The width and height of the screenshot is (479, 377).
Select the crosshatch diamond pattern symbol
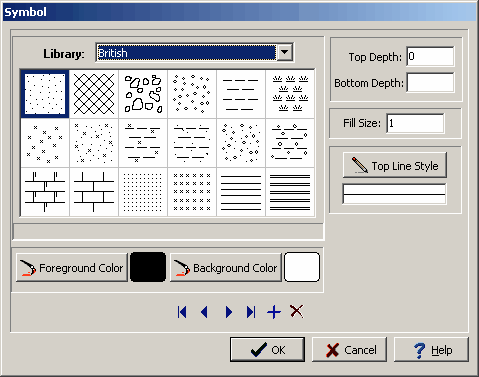pos(94,94)
